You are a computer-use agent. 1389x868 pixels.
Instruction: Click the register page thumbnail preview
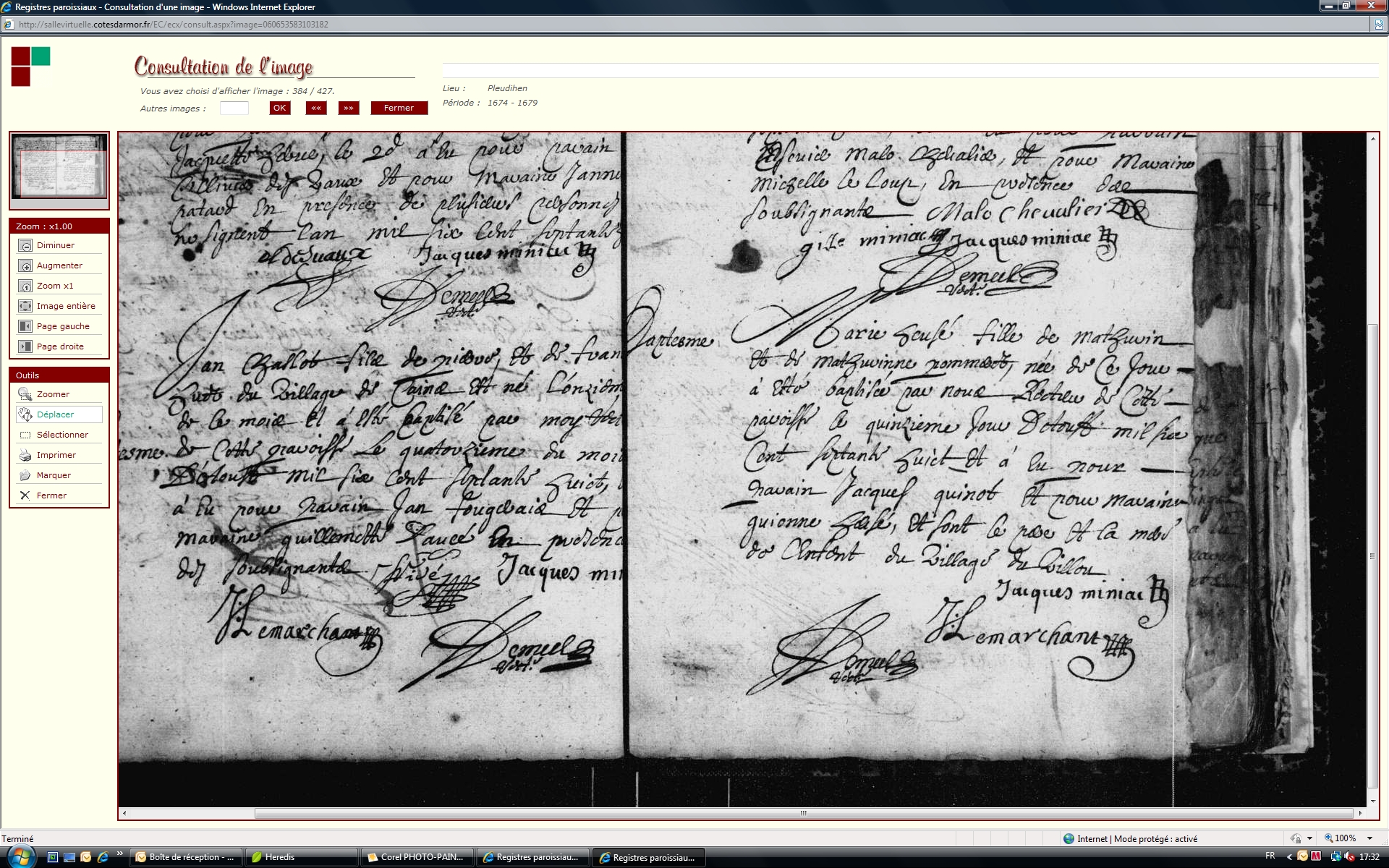[x=59, y=166]
